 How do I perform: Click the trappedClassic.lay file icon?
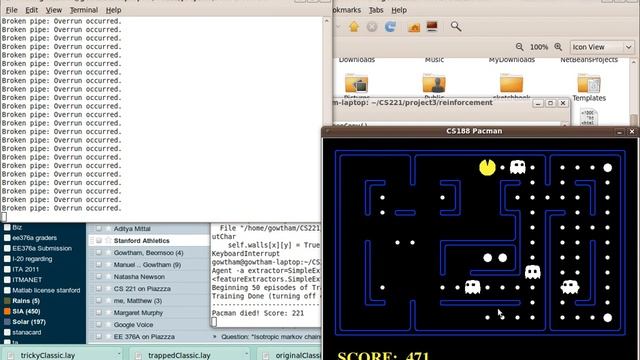(138, 356)
